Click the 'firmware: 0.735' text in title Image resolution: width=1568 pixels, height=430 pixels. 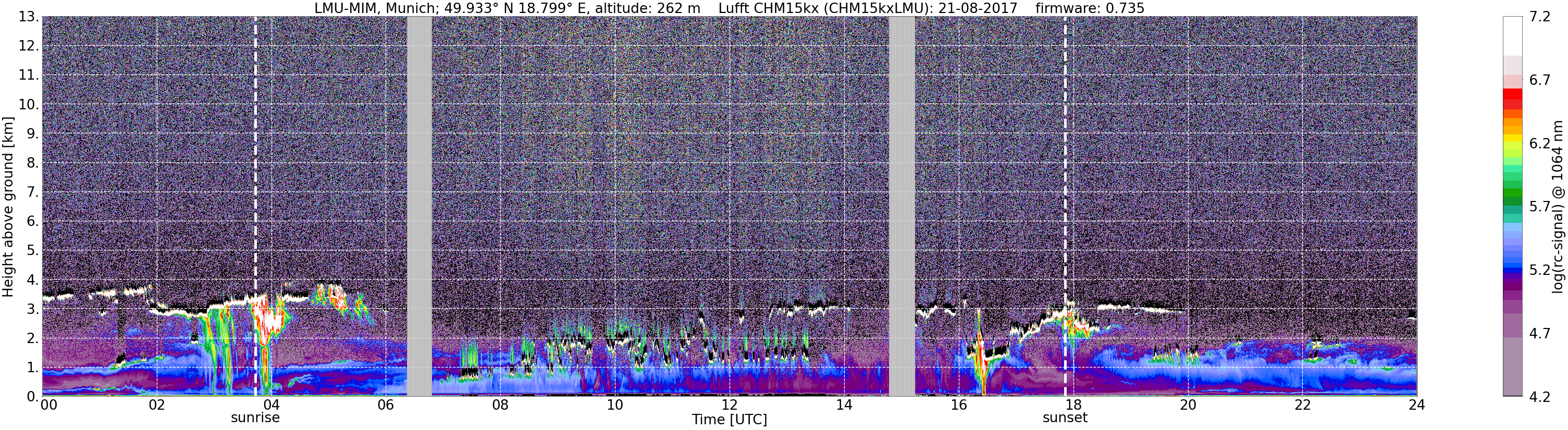tap(1090, 8)
